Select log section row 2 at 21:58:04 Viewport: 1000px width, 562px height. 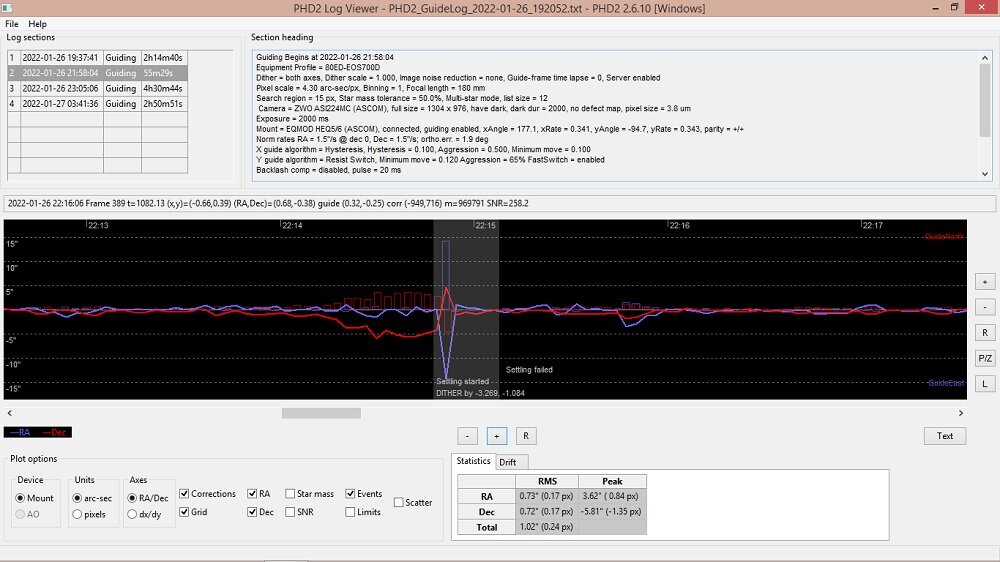98,73
